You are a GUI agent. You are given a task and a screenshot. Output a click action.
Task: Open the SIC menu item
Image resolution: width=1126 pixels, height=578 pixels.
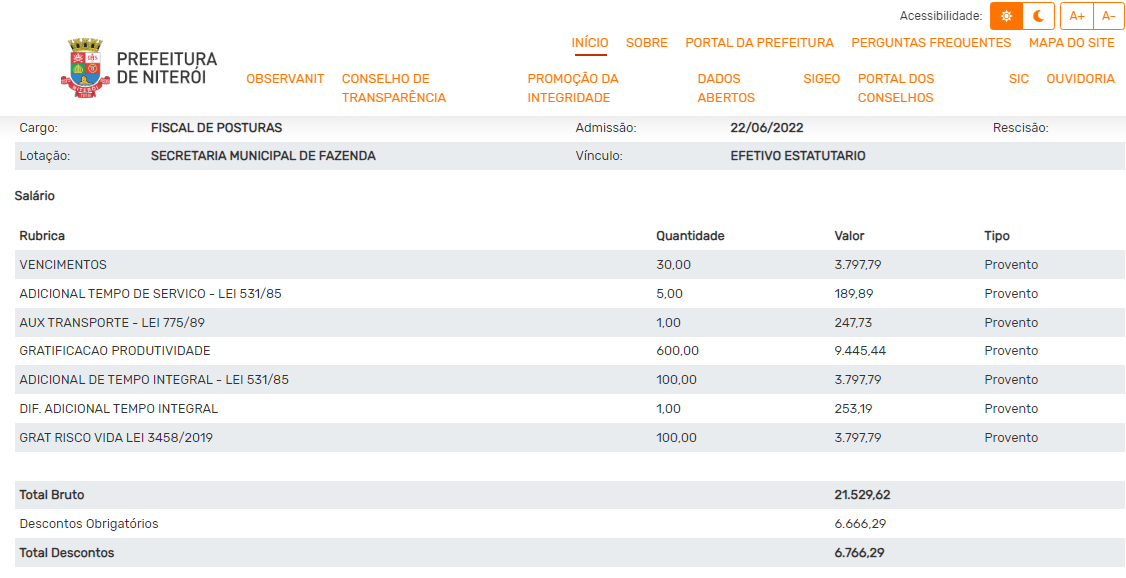click(1018, 79)
